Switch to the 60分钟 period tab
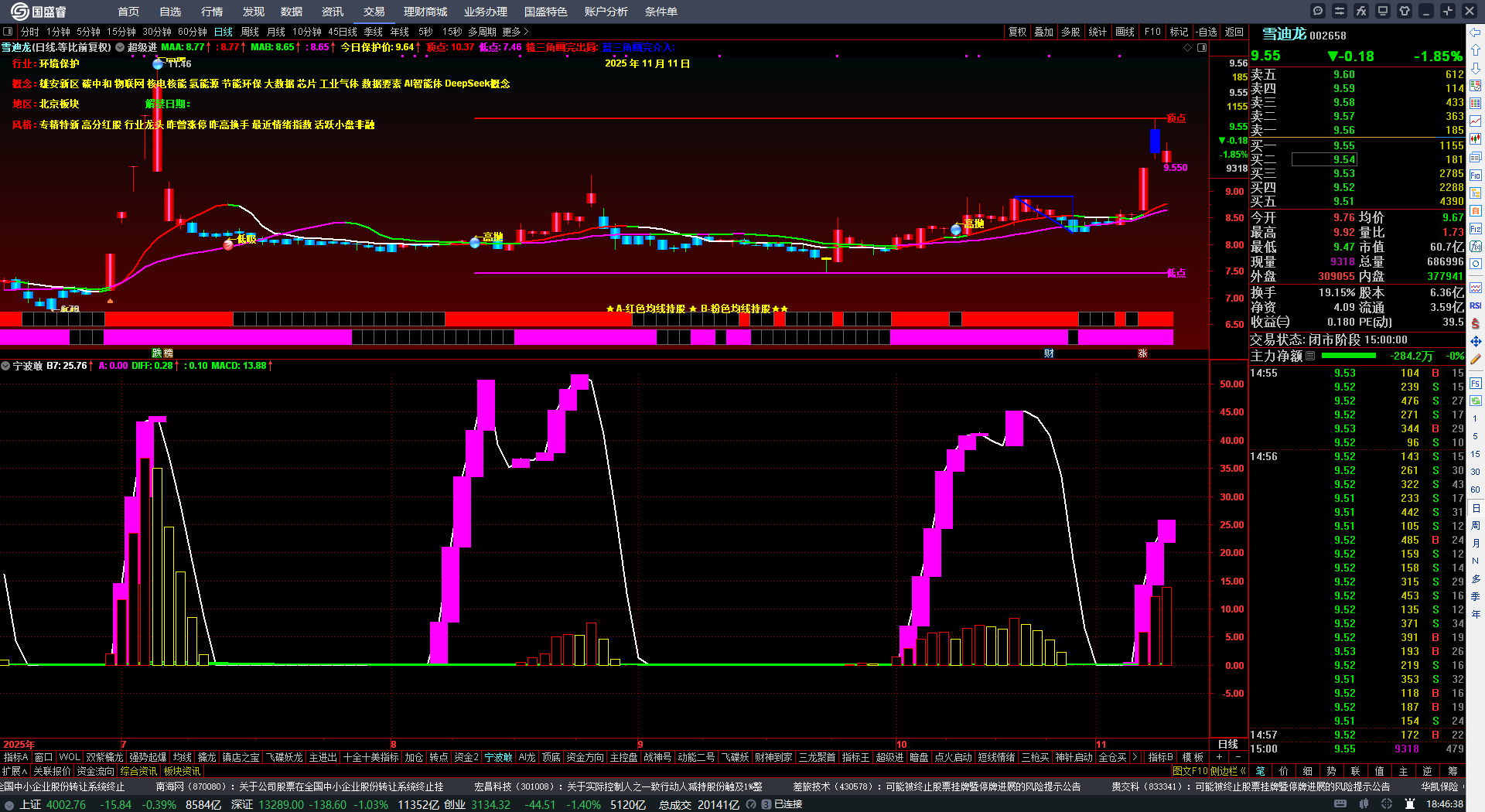1485x812 pixels. click(193, 32)
